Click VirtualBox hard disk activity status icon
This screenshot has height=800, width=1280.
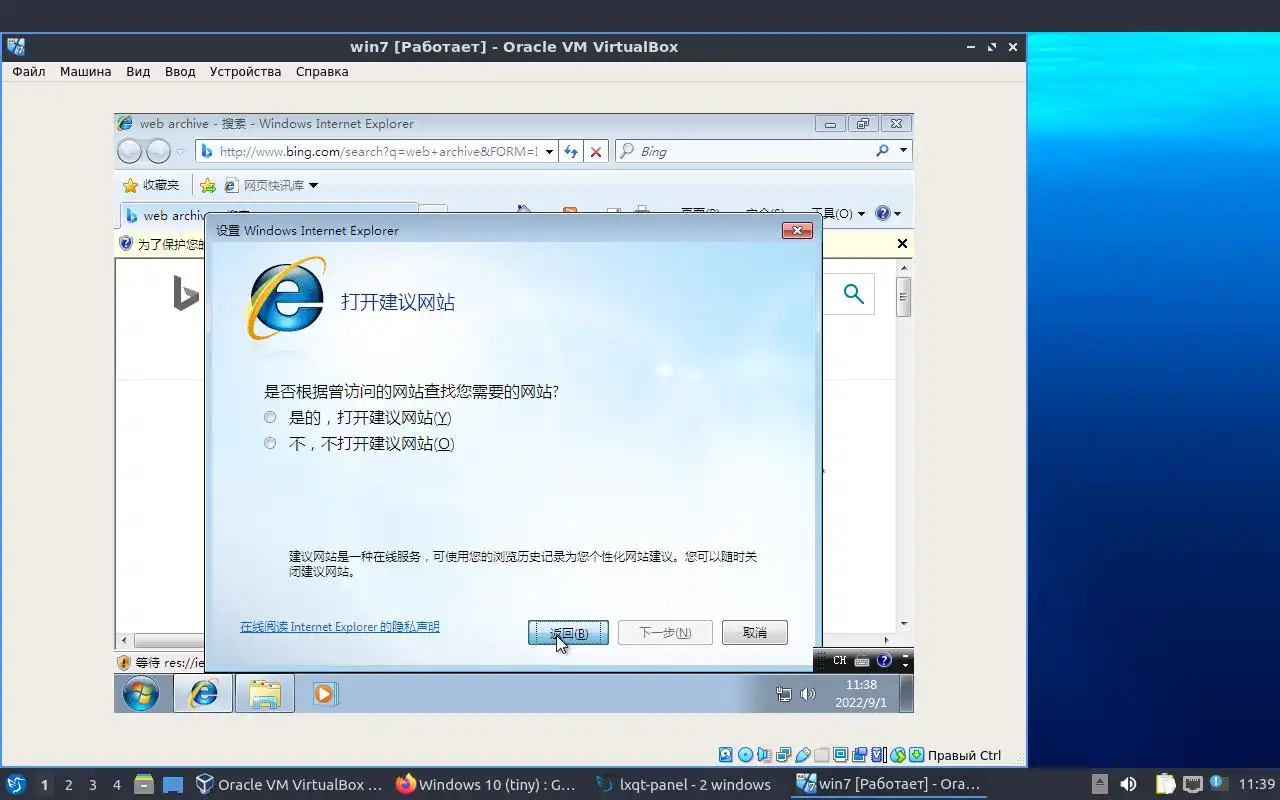click(x=726, y=755)
